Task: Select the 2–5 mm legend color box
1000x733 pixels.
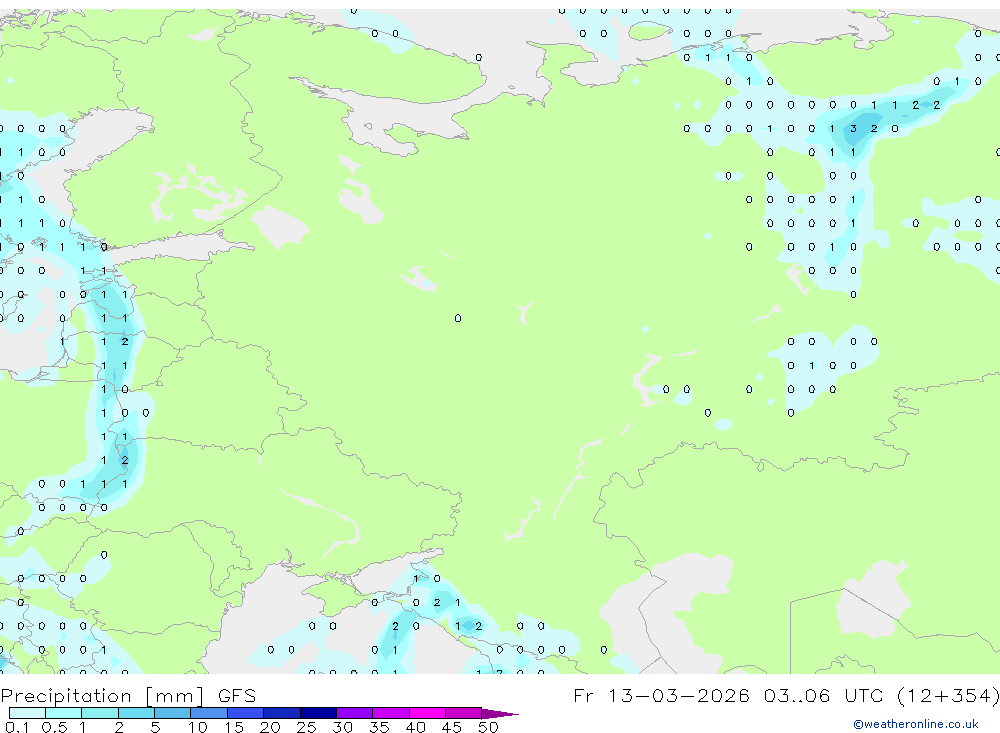Action: pos(136,713)
